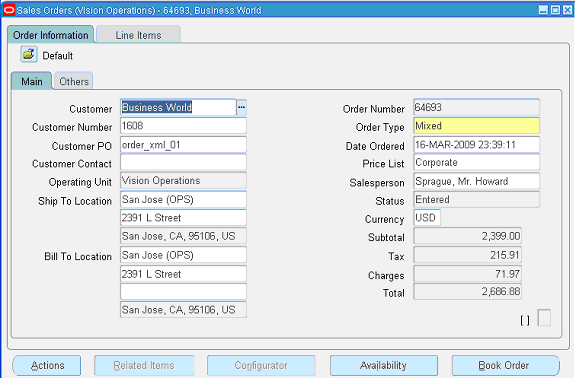Minimize the Sales Orders window
The image size is (575, 378).
coord(543,10)
